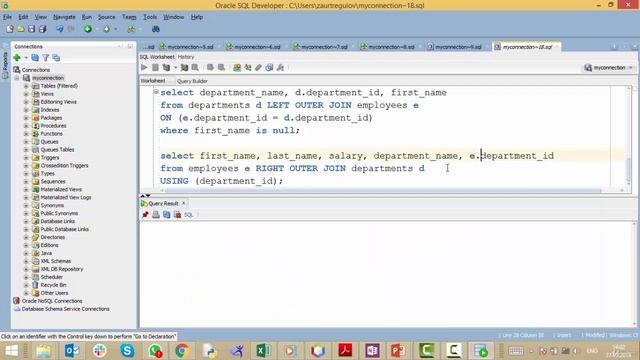Click green plus New Connection icon

tap(17, 58)
